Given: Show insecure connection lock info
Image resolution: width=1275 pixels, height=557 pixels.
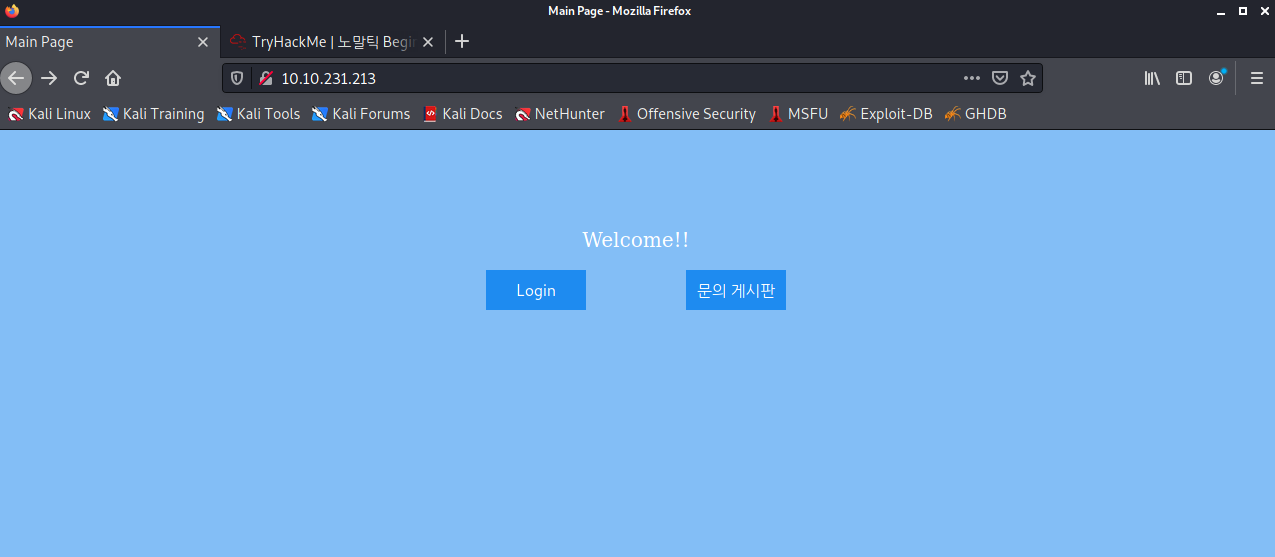Looking at the screenshot, I should coord(265,78).
